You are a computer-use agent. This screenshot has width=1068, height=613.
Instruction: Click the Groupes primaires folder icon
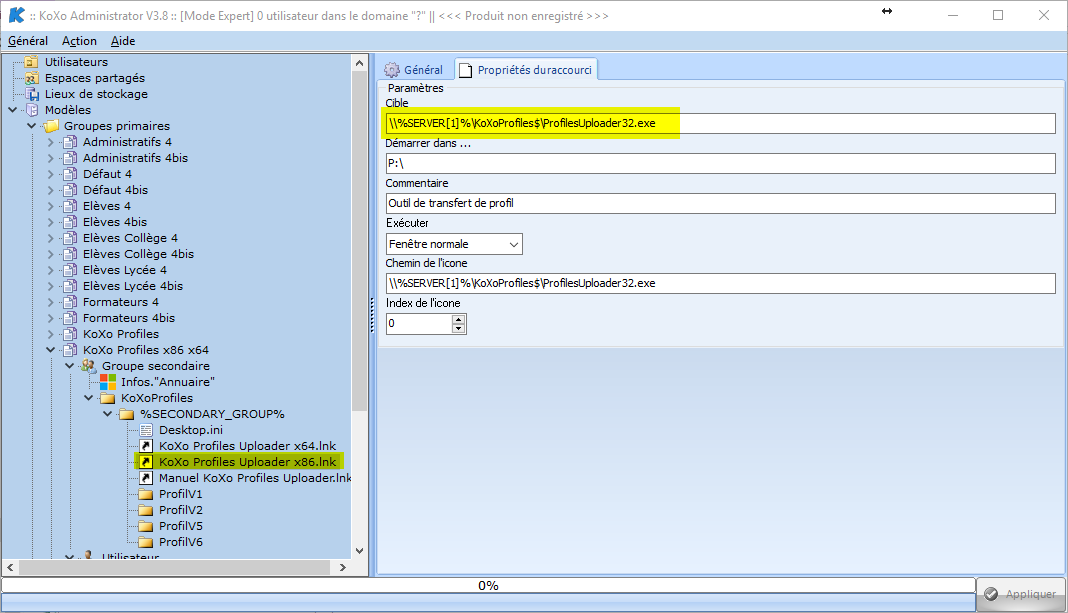[50, 126]
